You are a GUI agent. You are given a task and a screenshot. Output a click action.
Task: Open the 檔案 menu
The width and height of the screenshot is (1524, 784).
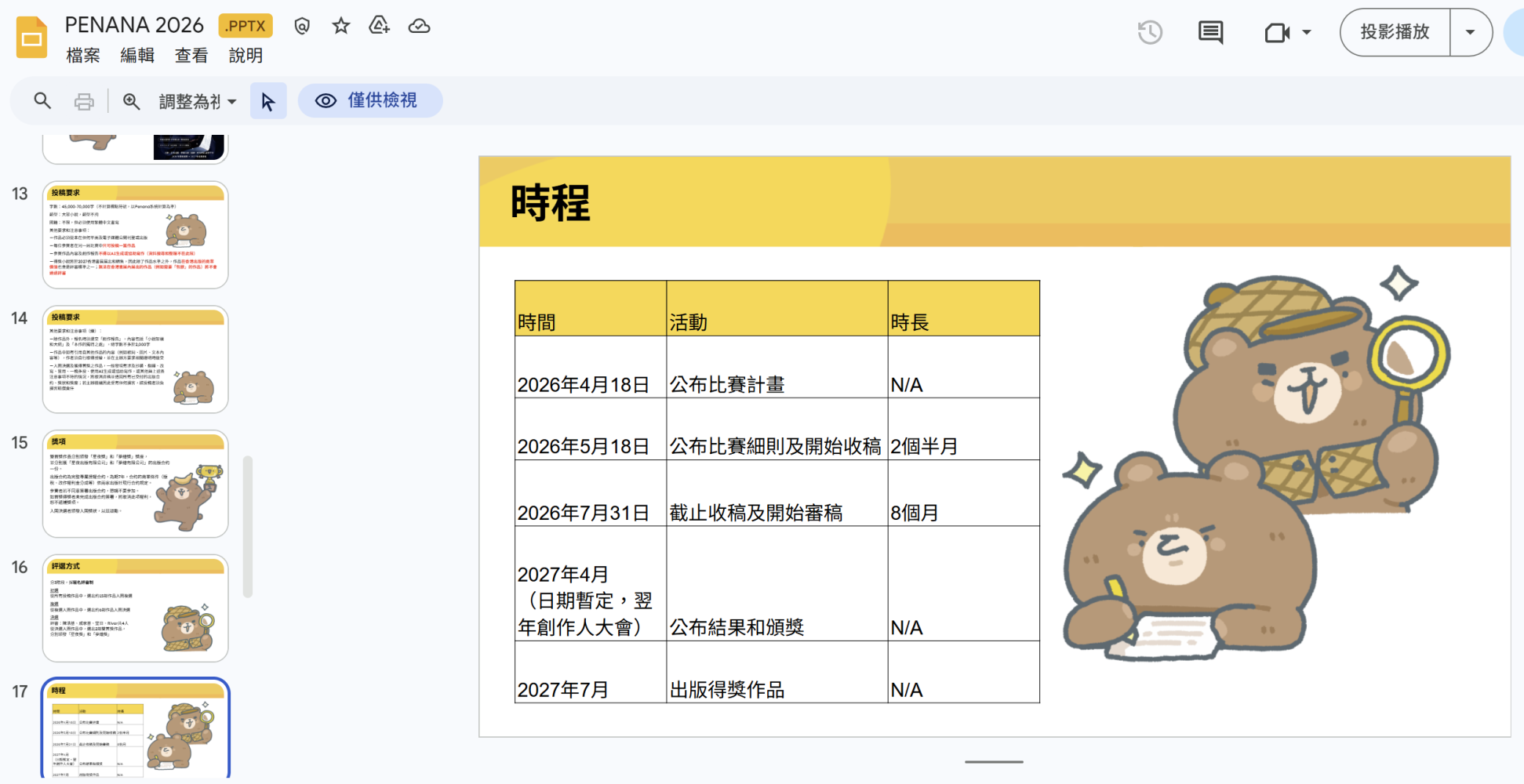pyautogui.click(x=83, y=56)
